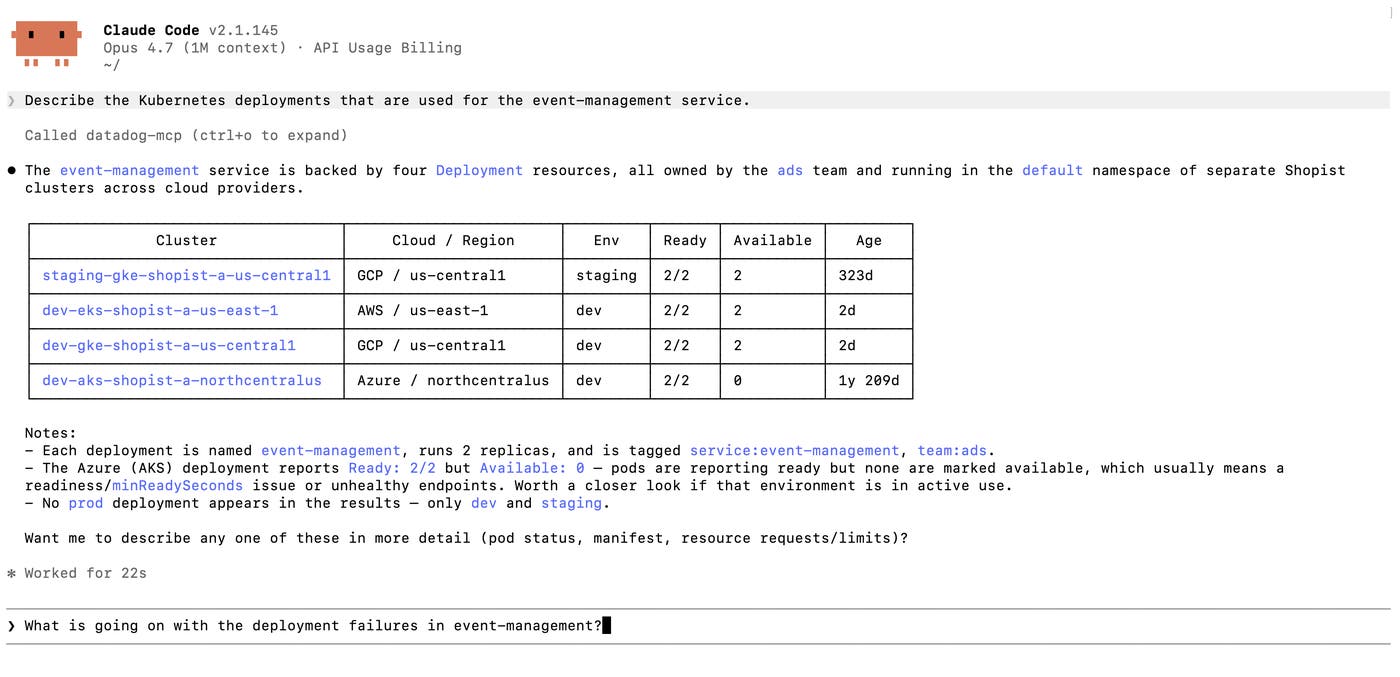Screen dimensions: 1400x677
Task: Click the blue 'prod' word in notes
Action: click(86, 503)
